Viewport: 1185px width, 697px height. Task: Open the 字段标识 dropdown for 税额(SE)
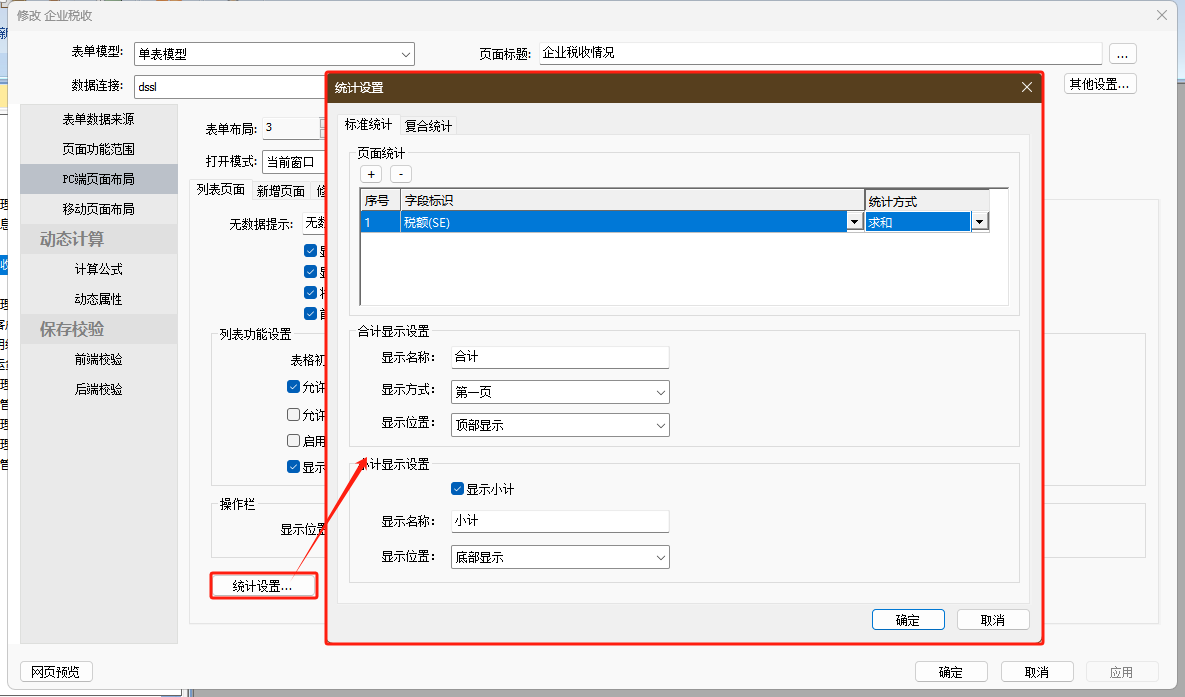pos(855,223)
